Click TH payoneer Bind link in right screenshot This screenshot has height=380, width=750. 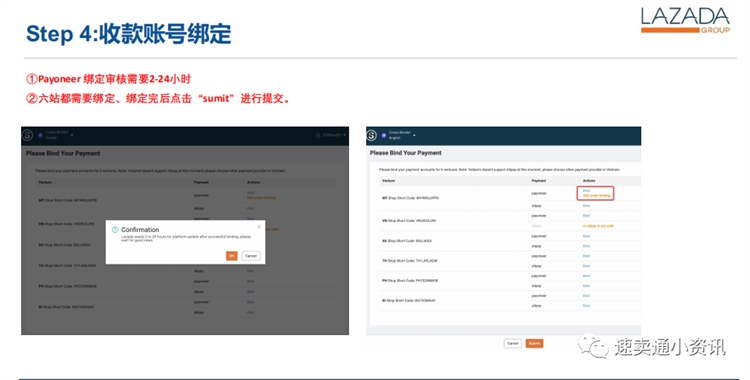click(586, 256)
